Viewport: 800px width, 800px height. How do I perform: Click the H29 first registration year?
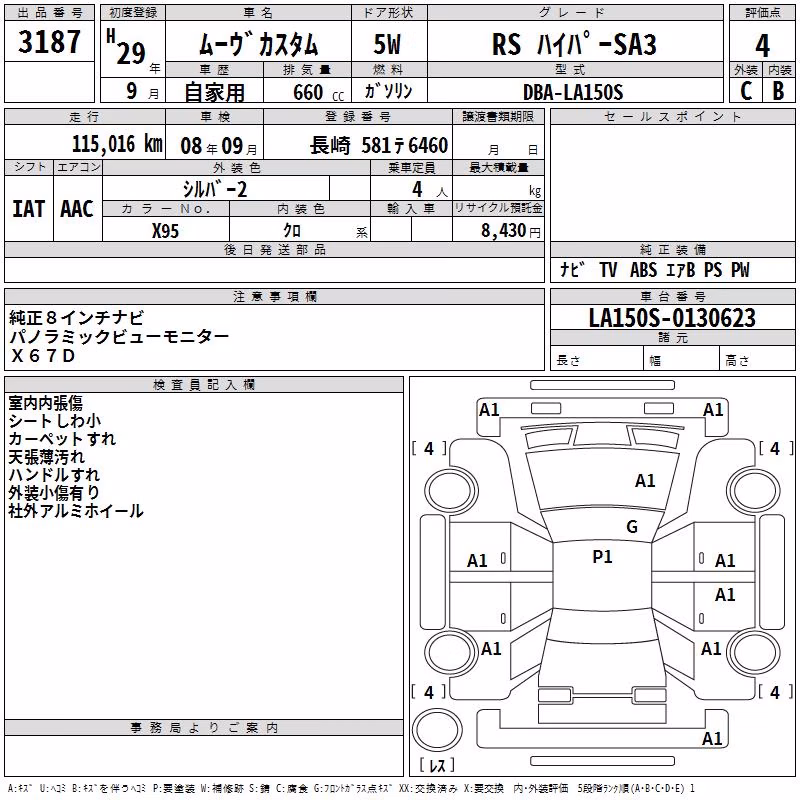click(x=126, y=47)
